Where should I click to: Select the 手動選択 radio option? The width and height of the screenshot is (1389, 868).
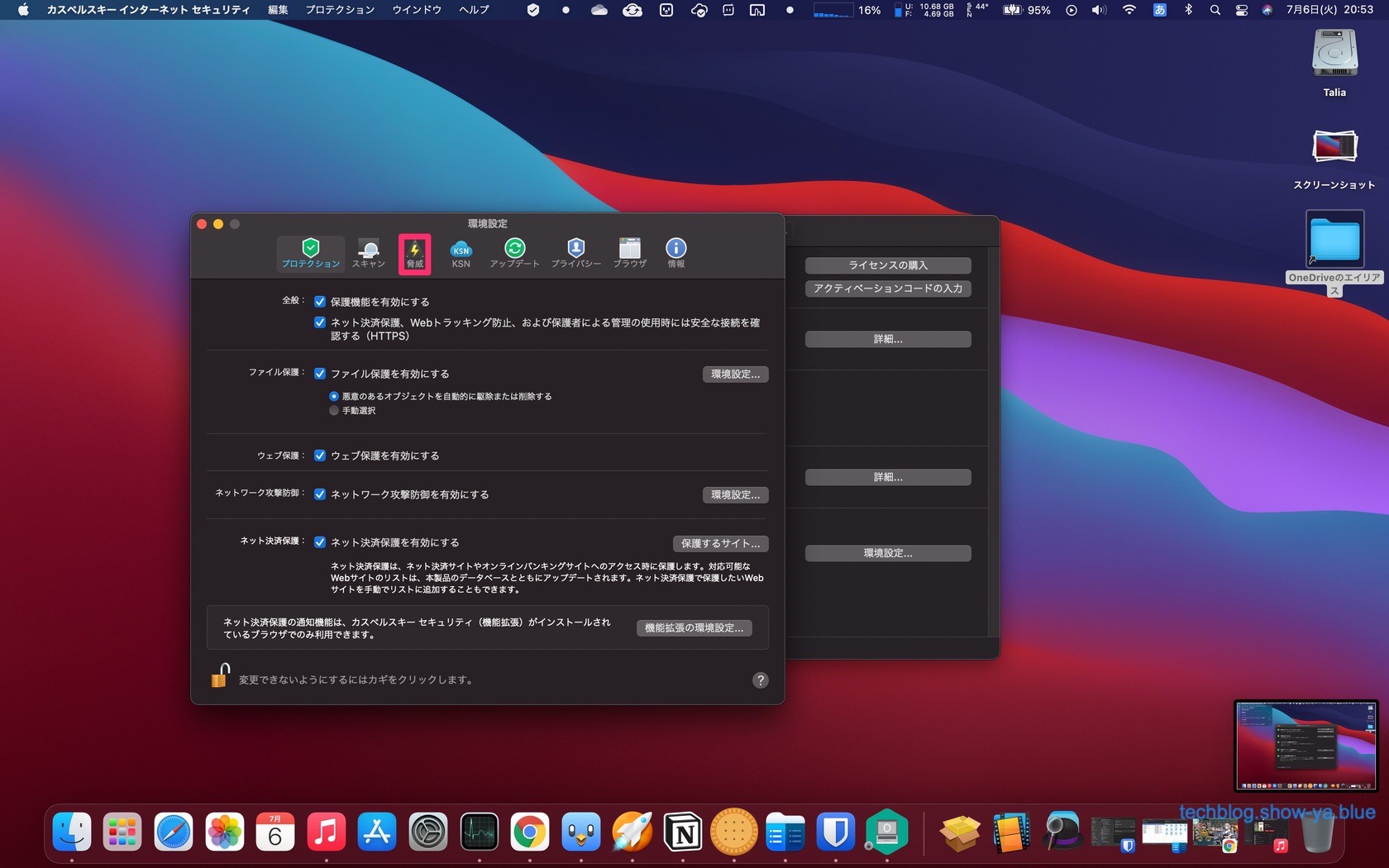tap(334, 411)
